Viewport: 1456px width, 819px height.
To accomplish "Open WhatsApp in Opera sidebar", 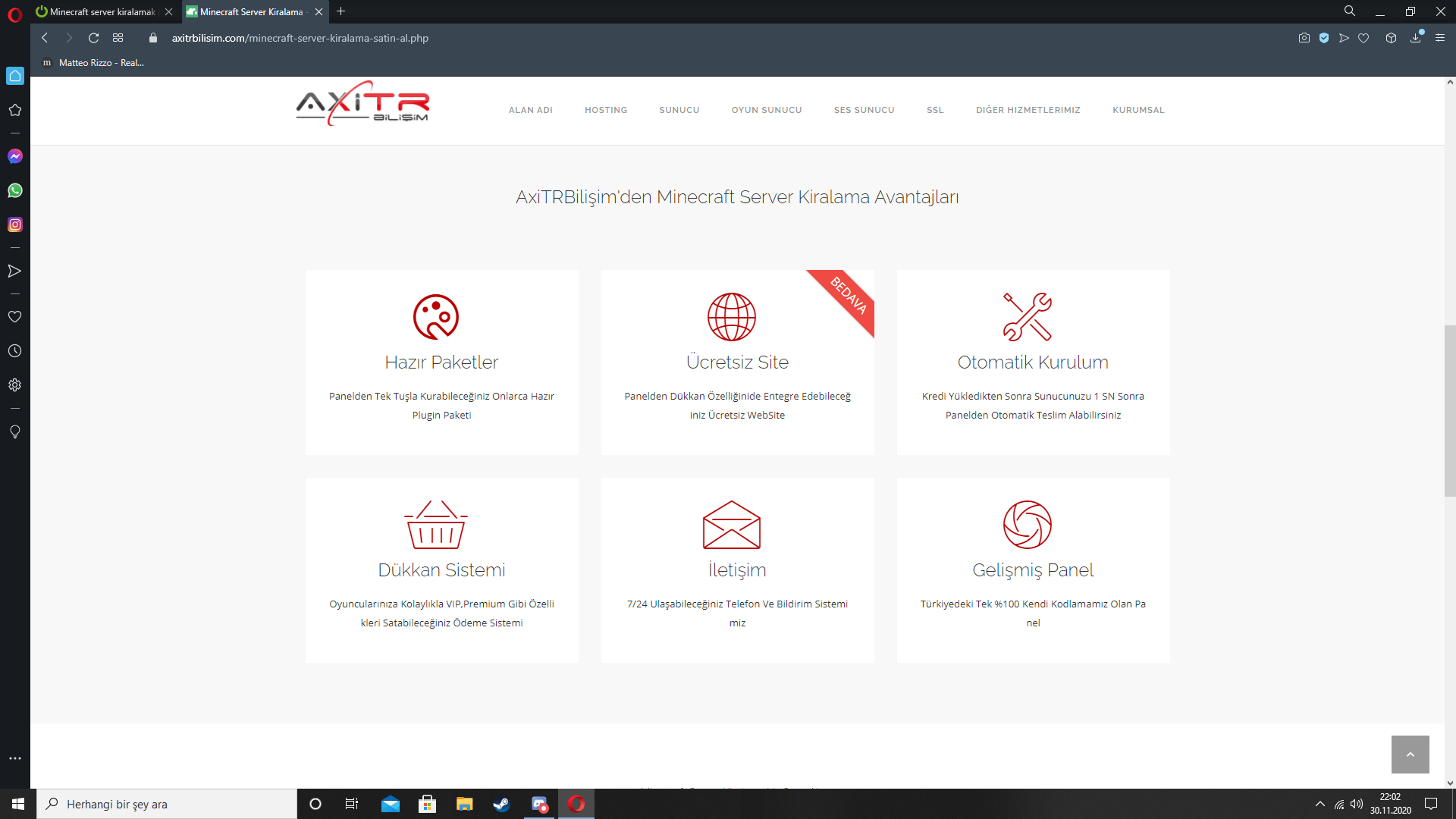I will [x=15, y=190].
